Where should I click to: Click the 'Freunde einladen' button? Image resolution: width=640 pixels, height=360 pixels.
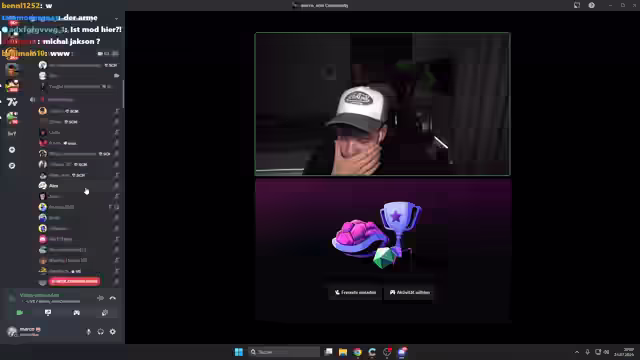pyautogui.click(x=355, y=292)
